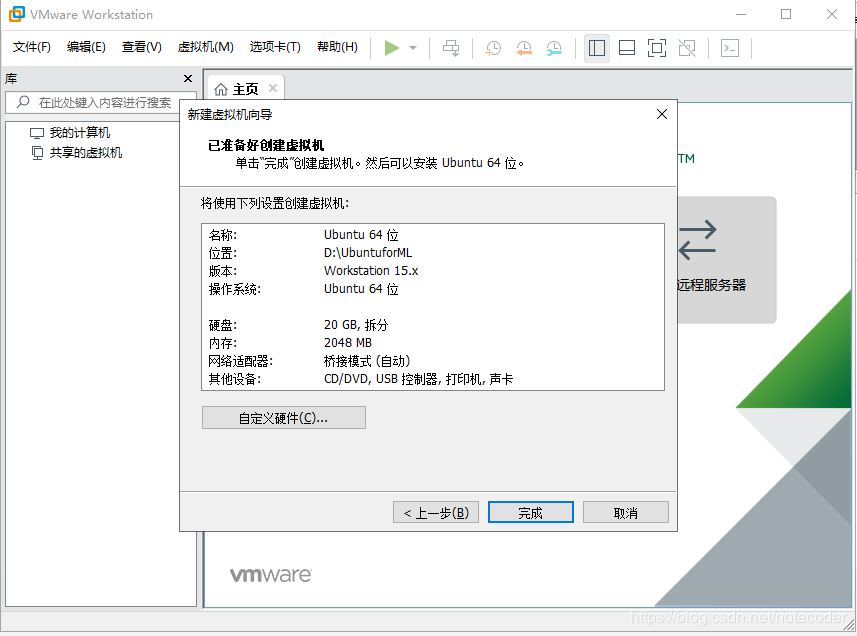857x636 pixels.
Task: Click the revert to snapshot icon
Action: (x=524, y=48)
